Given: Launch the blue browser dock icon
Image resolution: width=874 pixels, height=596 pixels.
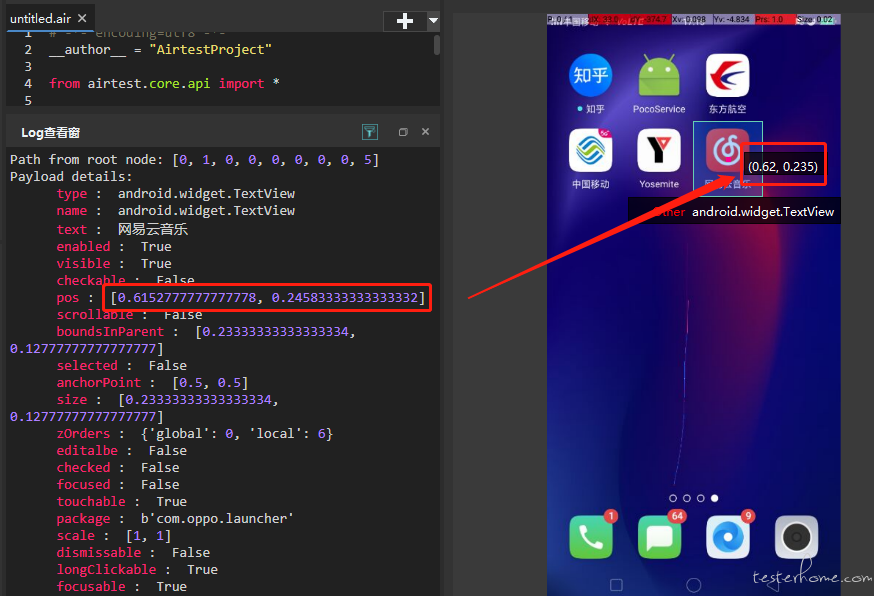Looking at the screenshot, I should pos(728,537).
